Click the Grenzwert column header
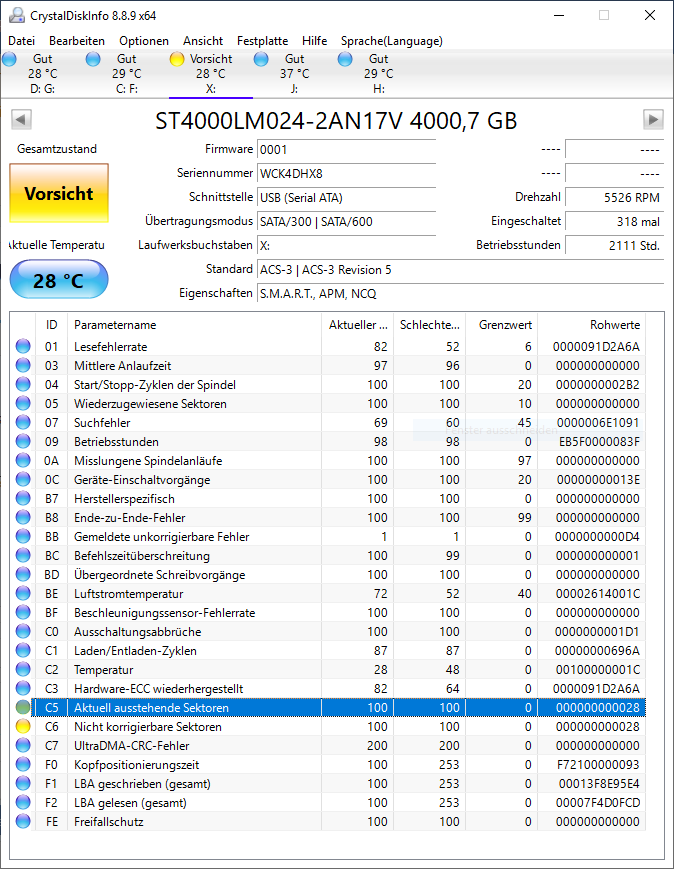Image resolution: width=674 pixels, height=869 pixels. [x=501, y=325]
